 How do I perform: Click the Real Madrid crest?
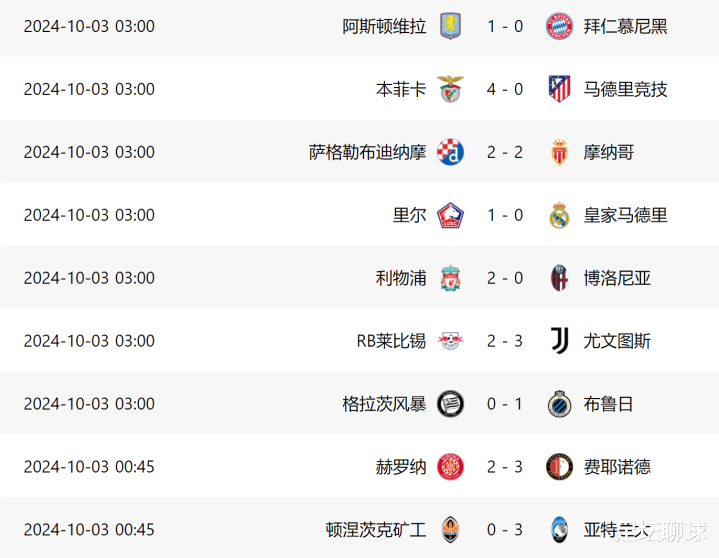pyautogui.click(x=559, y=215)
